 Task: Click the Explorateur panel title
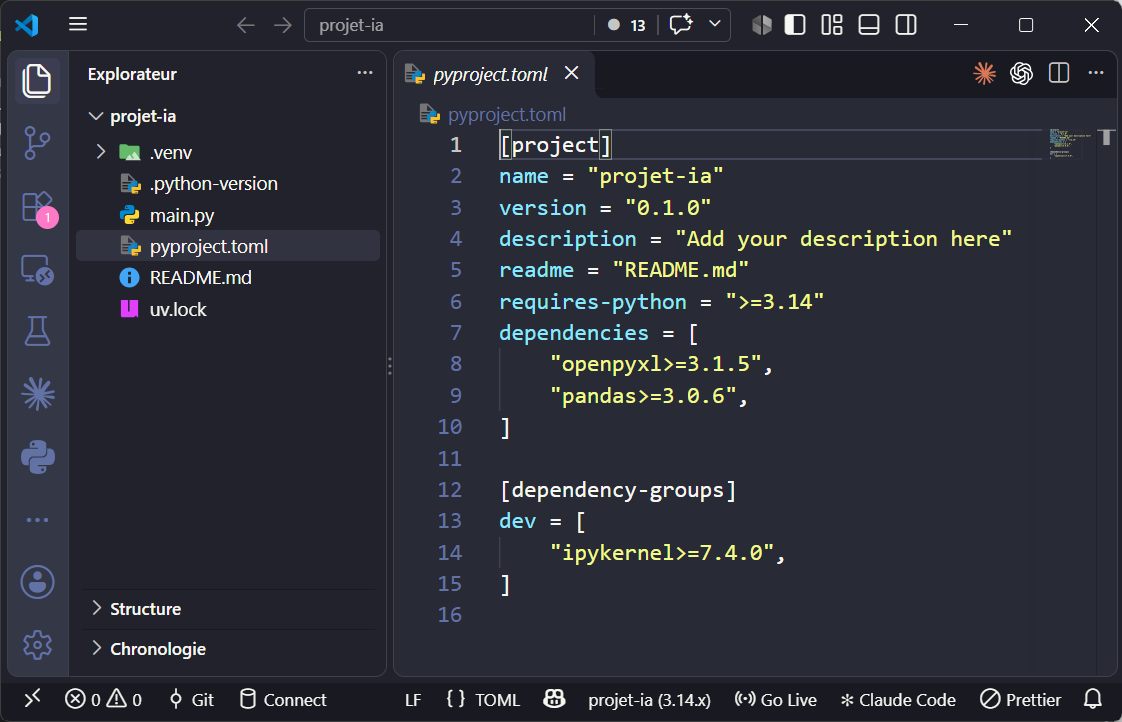tap(132, 74)
